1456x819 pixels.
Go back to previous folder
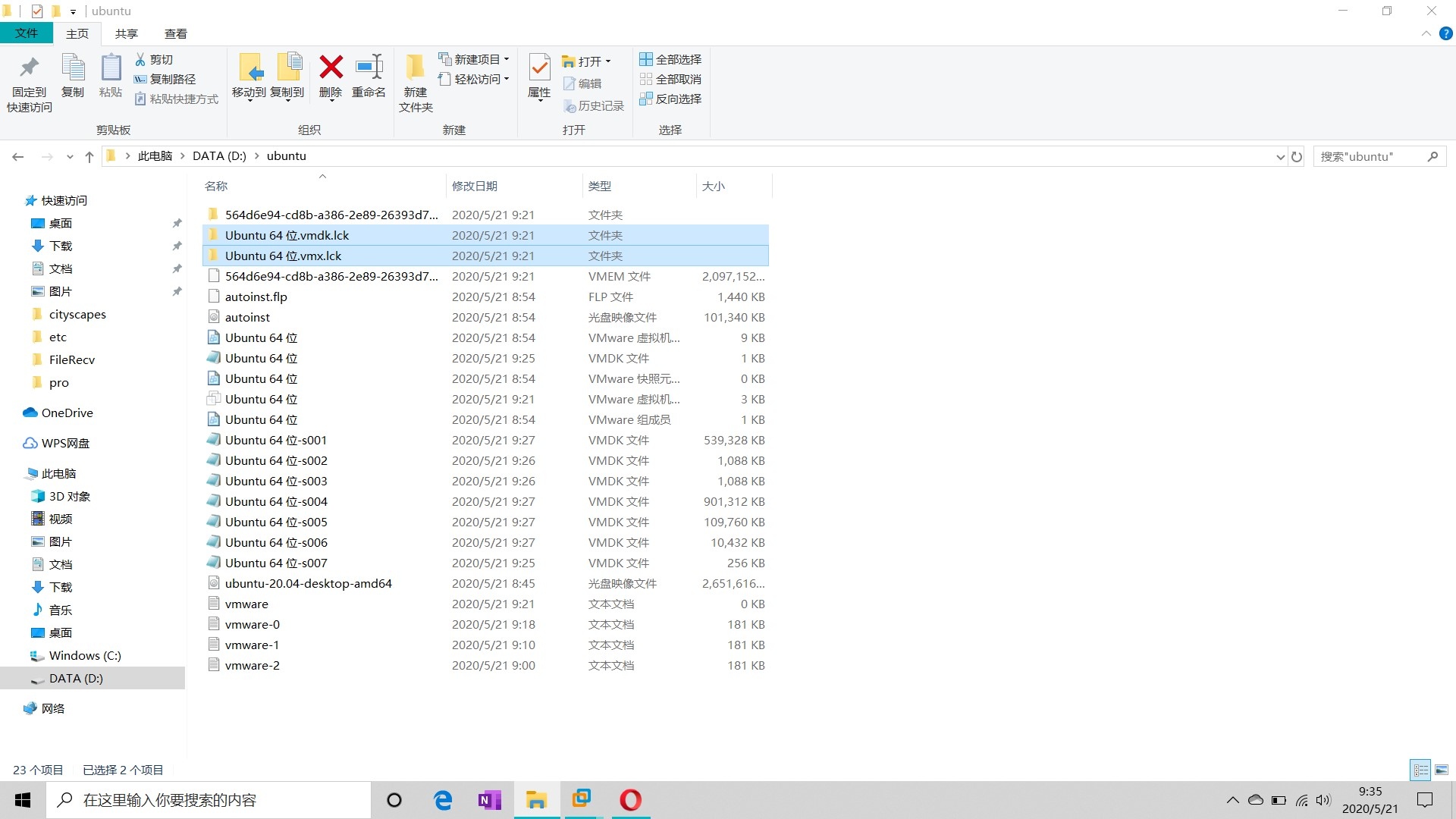pos(18,157)
